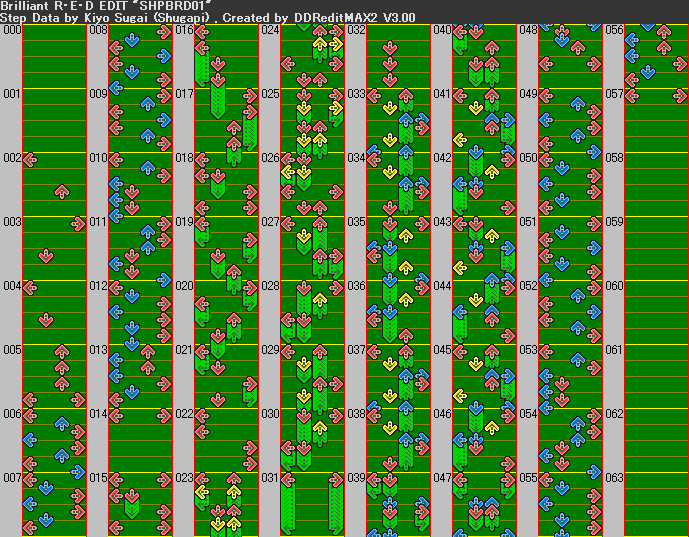Click the DDReditMAX2 V3.00 credit text
The image size is (689, 537).
[x=355, y=18]
